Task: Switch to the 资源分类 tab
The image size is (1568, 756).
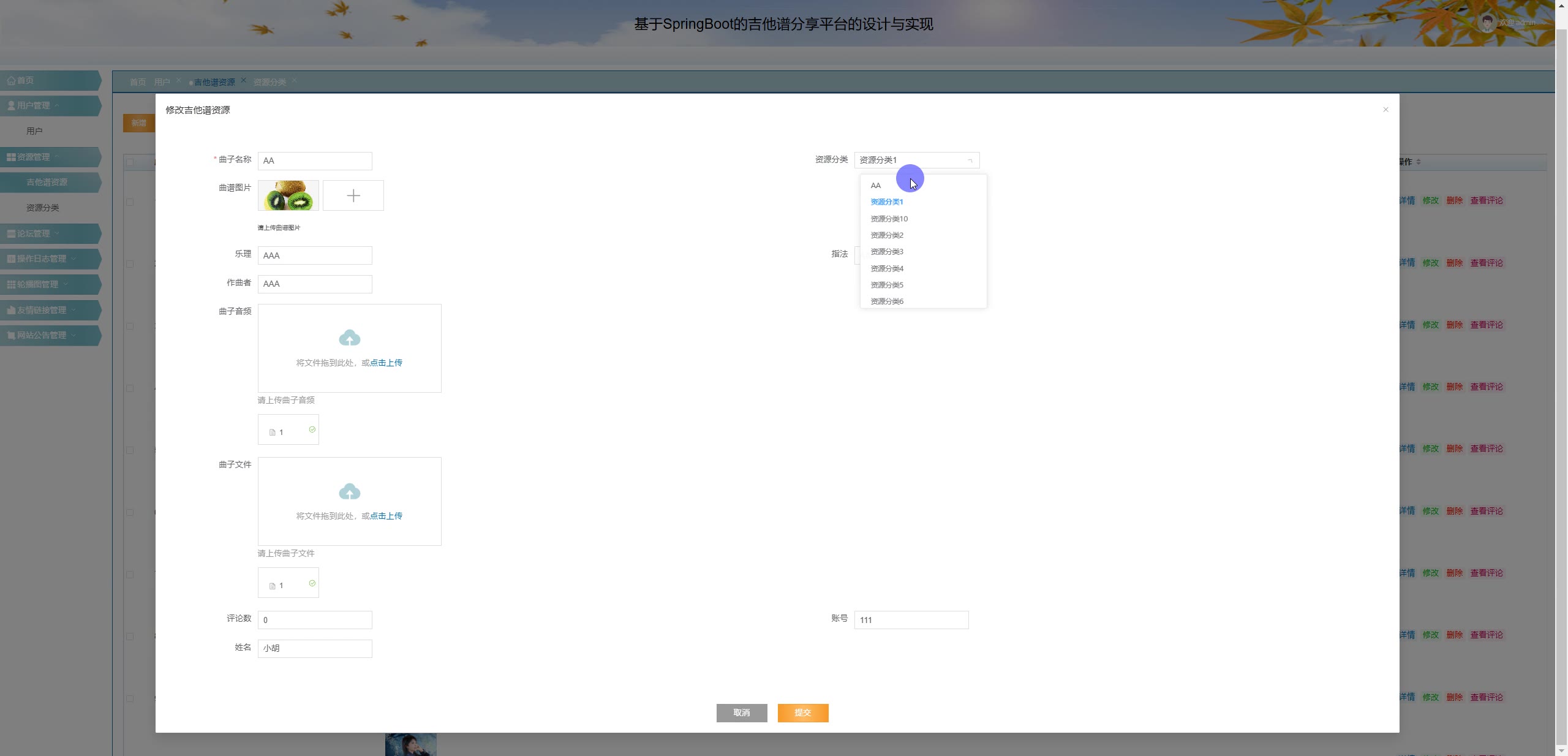Action: (269, 82)
